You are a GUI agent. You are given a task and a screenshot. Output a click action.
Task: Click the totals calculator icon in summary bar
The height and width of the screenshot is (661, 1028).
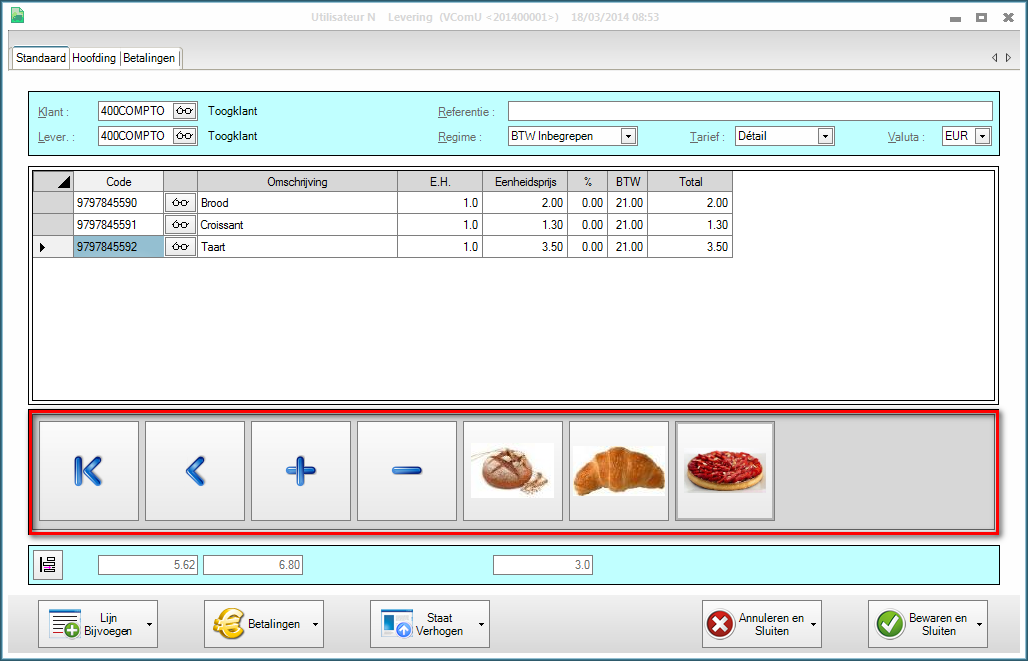(47, 565)
